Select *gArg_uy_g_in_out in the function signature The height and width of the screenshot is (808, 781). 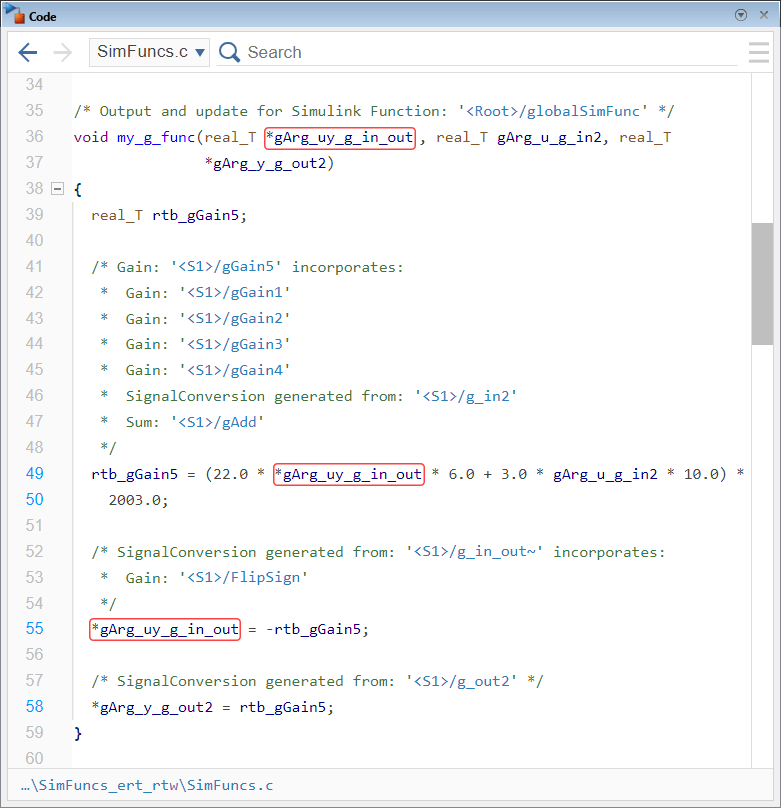coord(340,138)
